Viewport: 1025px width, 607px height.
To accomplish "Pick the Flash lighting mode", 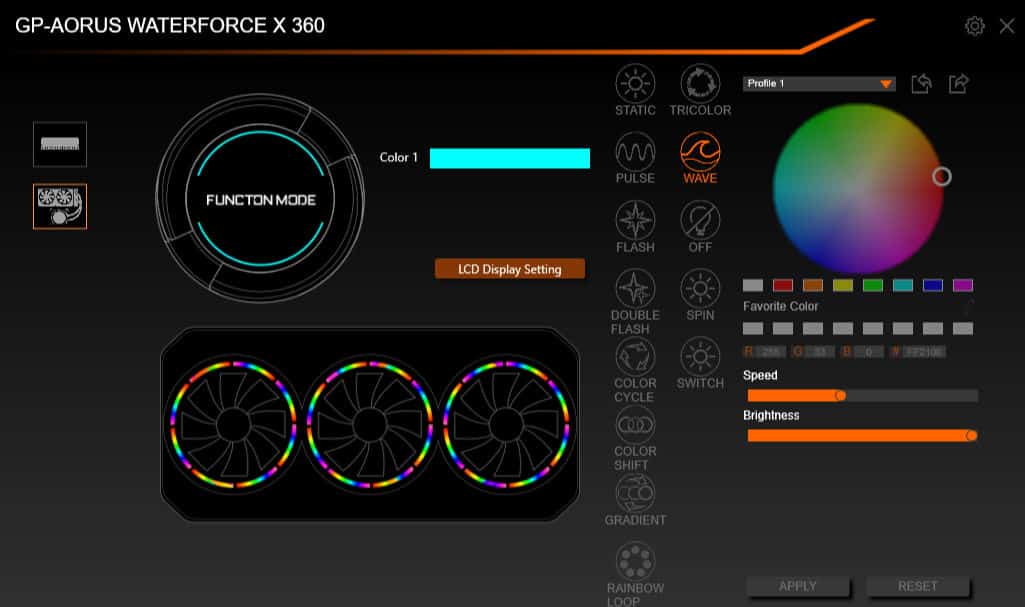I will [x=635, y=227].
